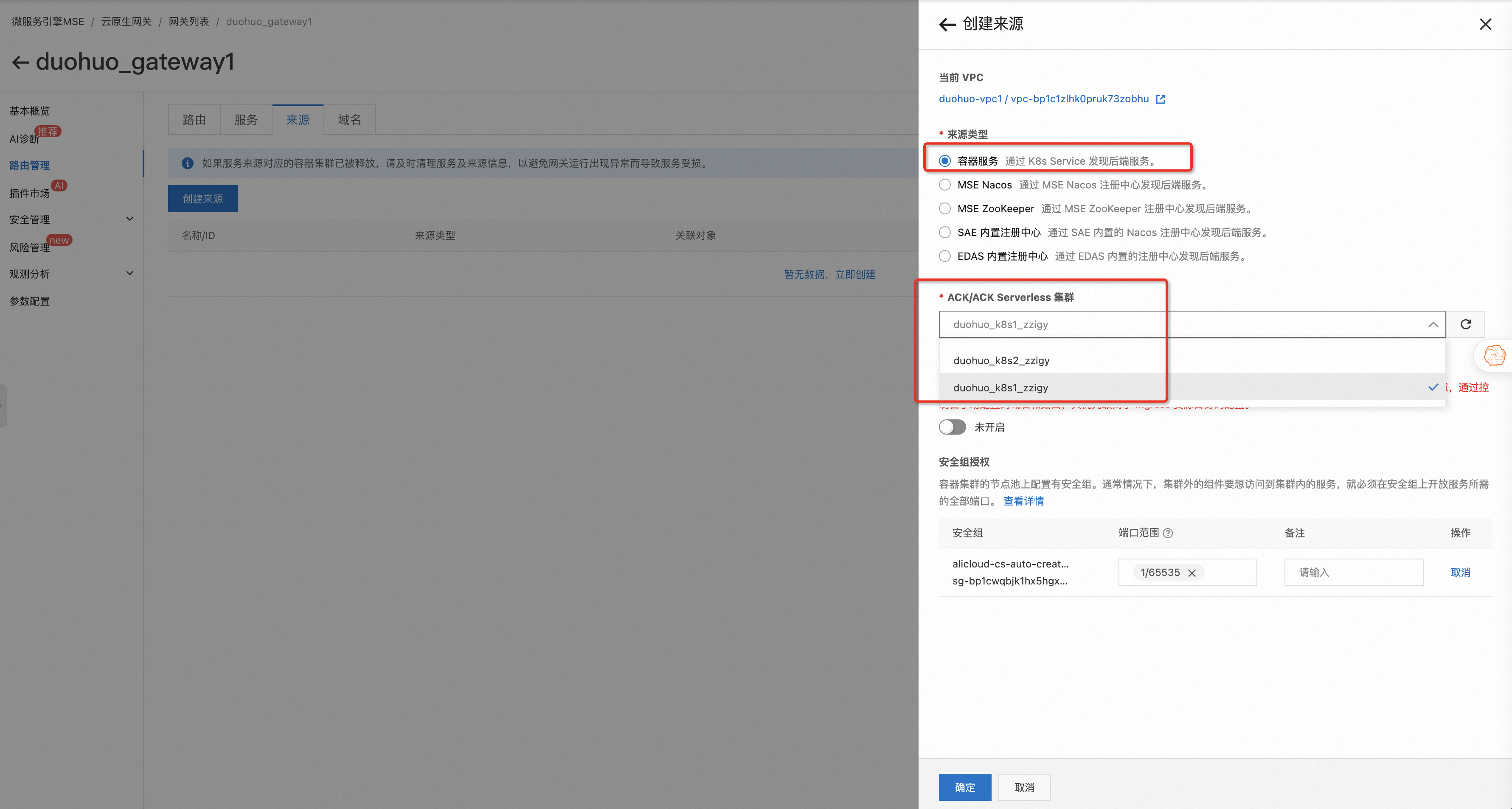Enable the 未开启 toggle switch
1512x809 pixels.
coord(951,427)
